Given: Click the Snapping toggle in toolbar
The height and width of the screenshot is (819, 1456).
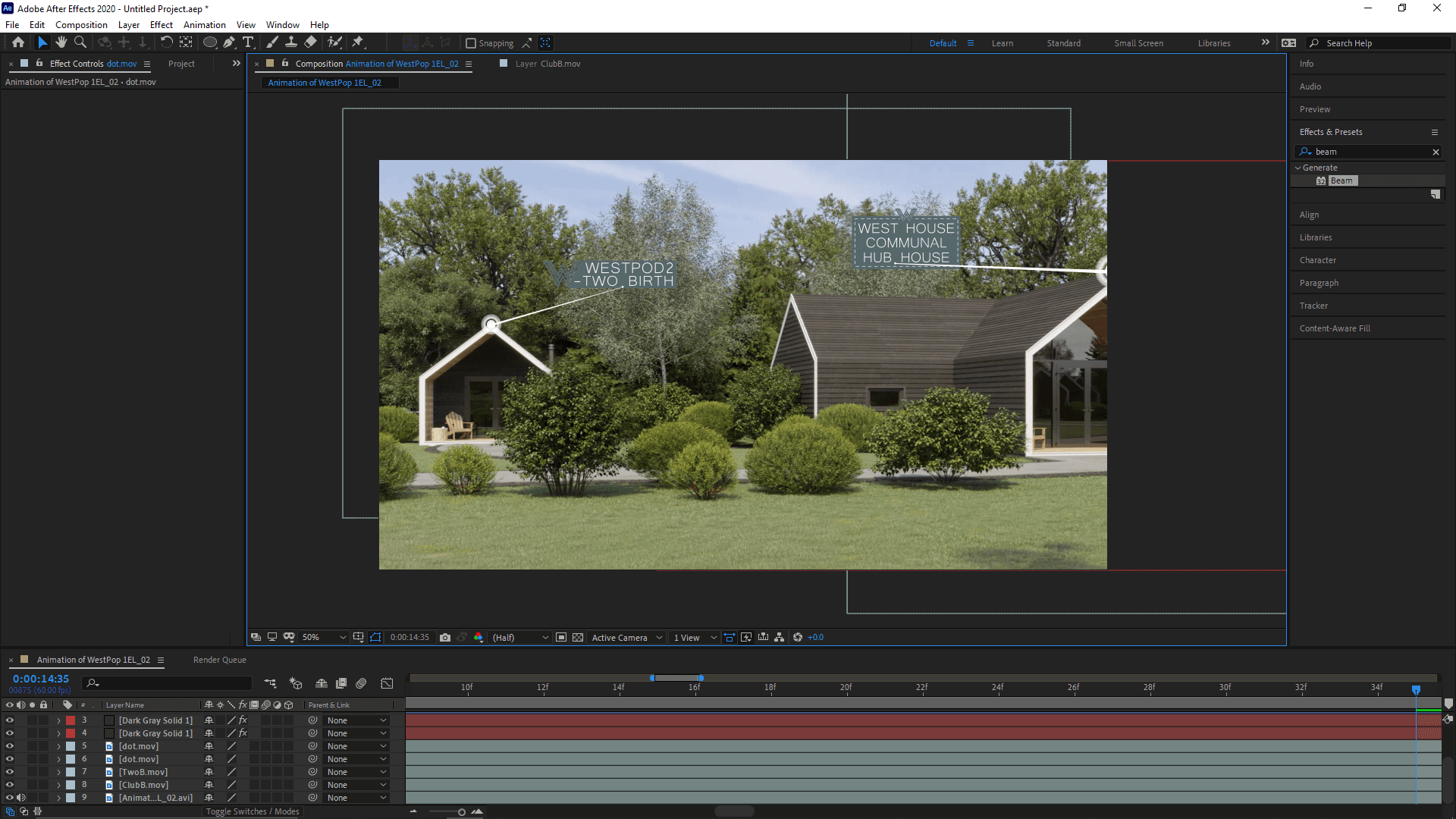Looking at the screenshot, I should click(470, 42).
